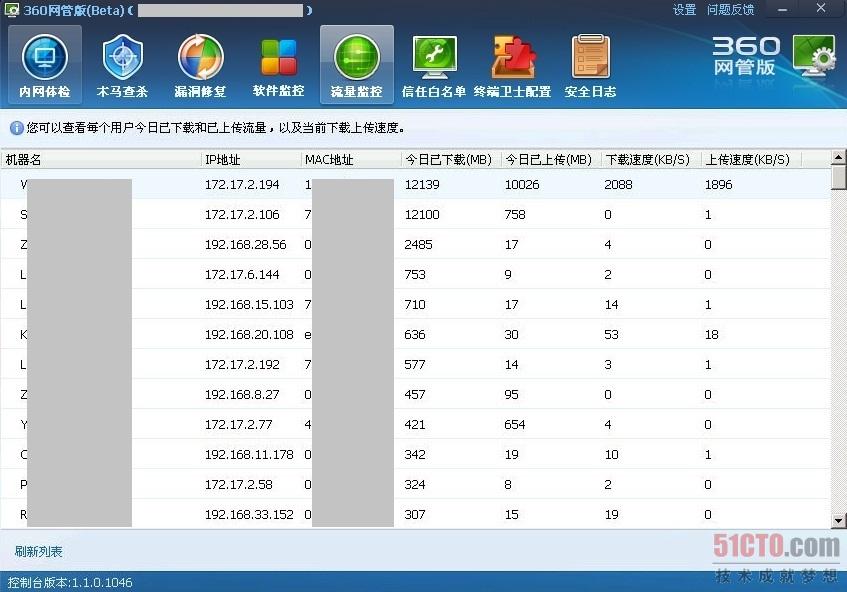Click the download value 12100
847x592 pixels.
[422, 214]
